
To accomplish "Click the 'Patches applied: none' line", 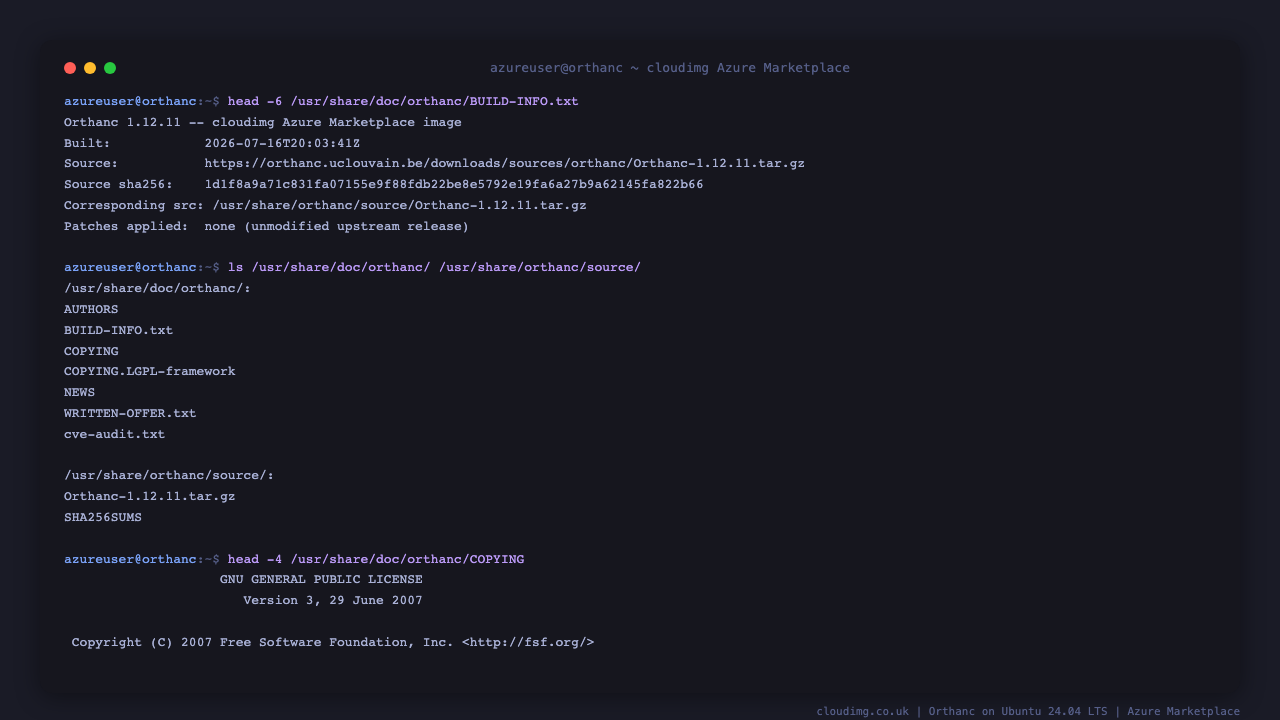I will tap(266, 227).
